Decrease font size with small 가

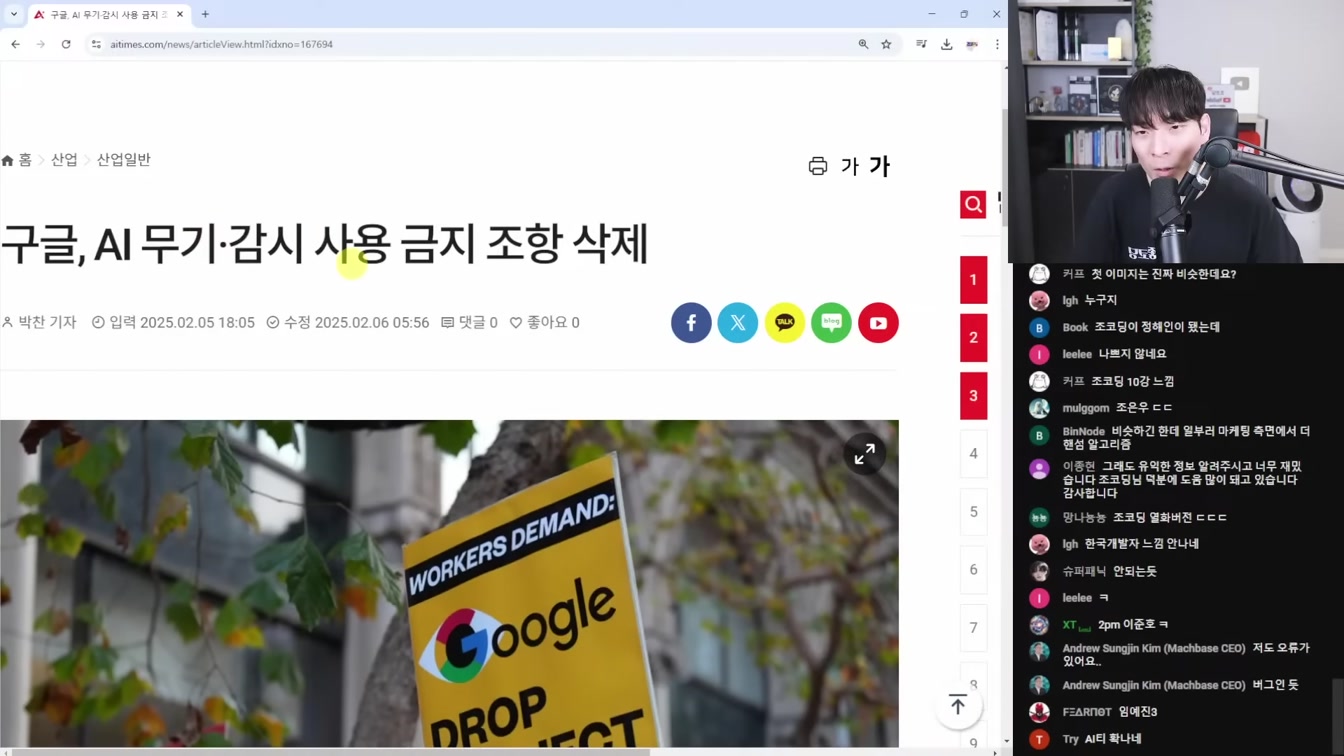tap(850, 166)
